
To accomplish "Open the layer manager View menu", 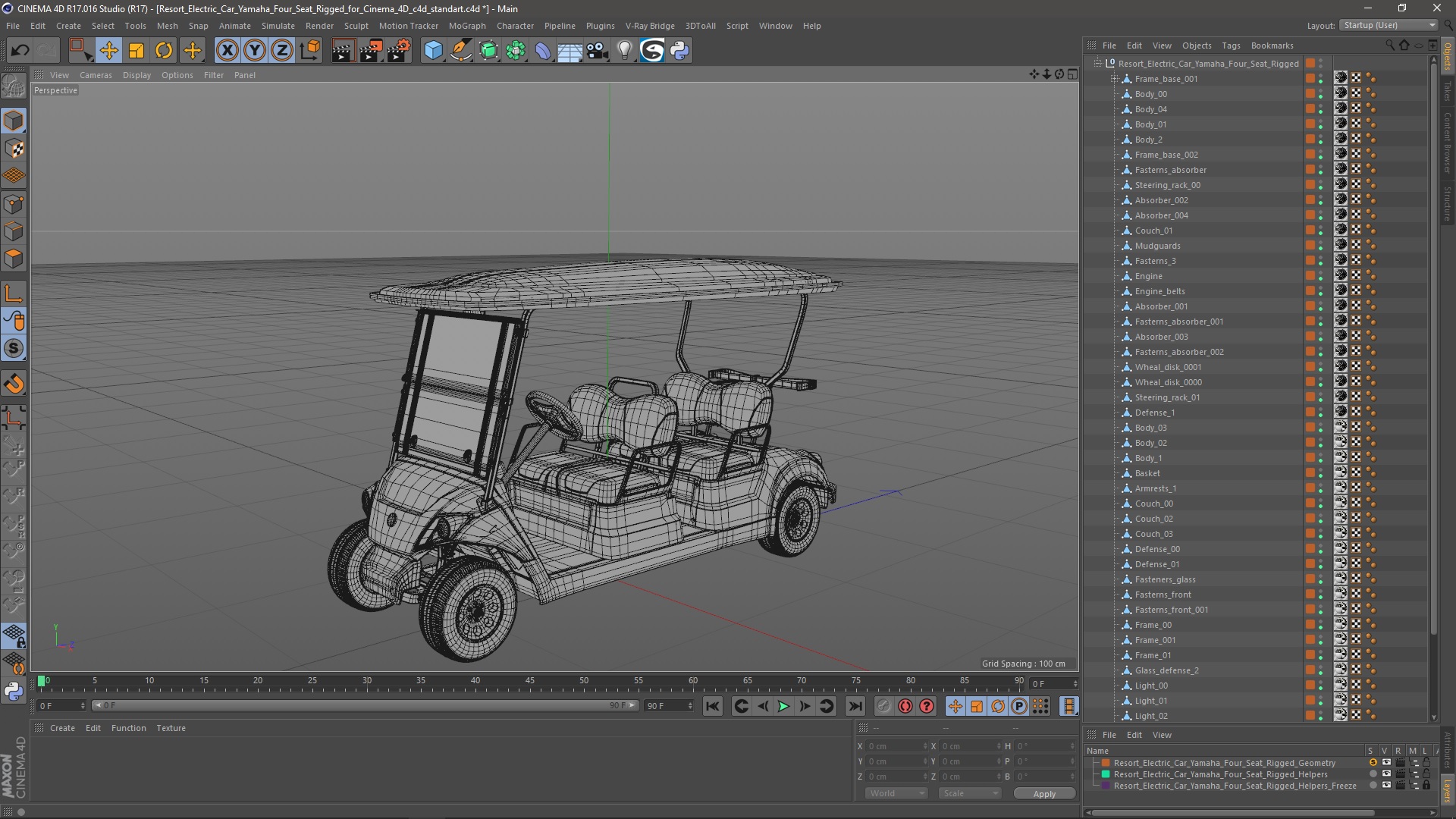I will tap(1162, 735).
